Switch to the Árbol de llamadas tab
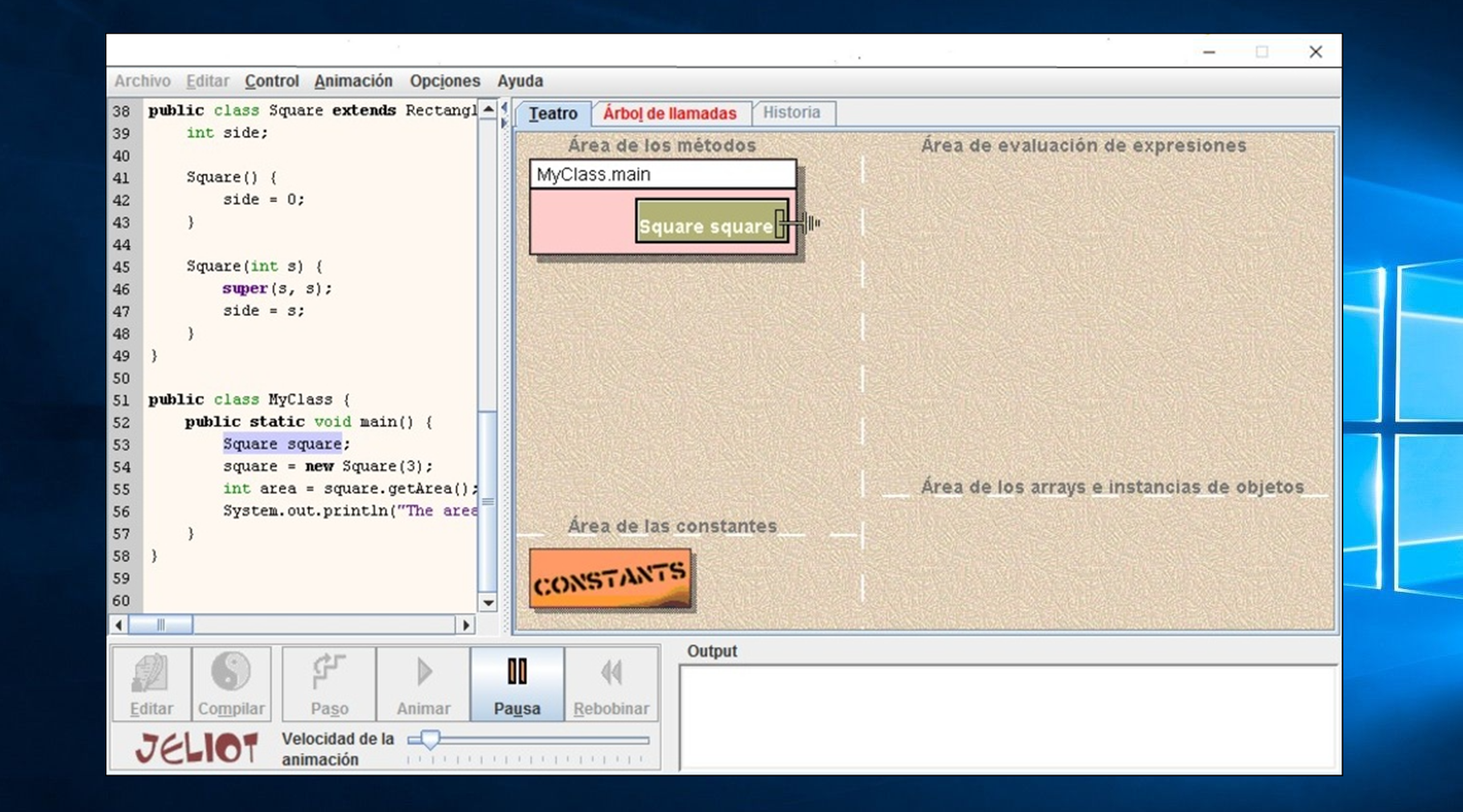The image size is (1463, 812). click(x=669, y=113)
